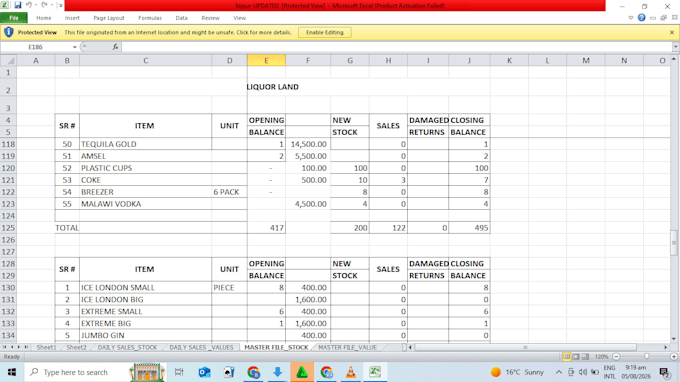The image size is (680, 382).
Task: Open the Name Box dropdown arrow
Action: click(75, 47)
